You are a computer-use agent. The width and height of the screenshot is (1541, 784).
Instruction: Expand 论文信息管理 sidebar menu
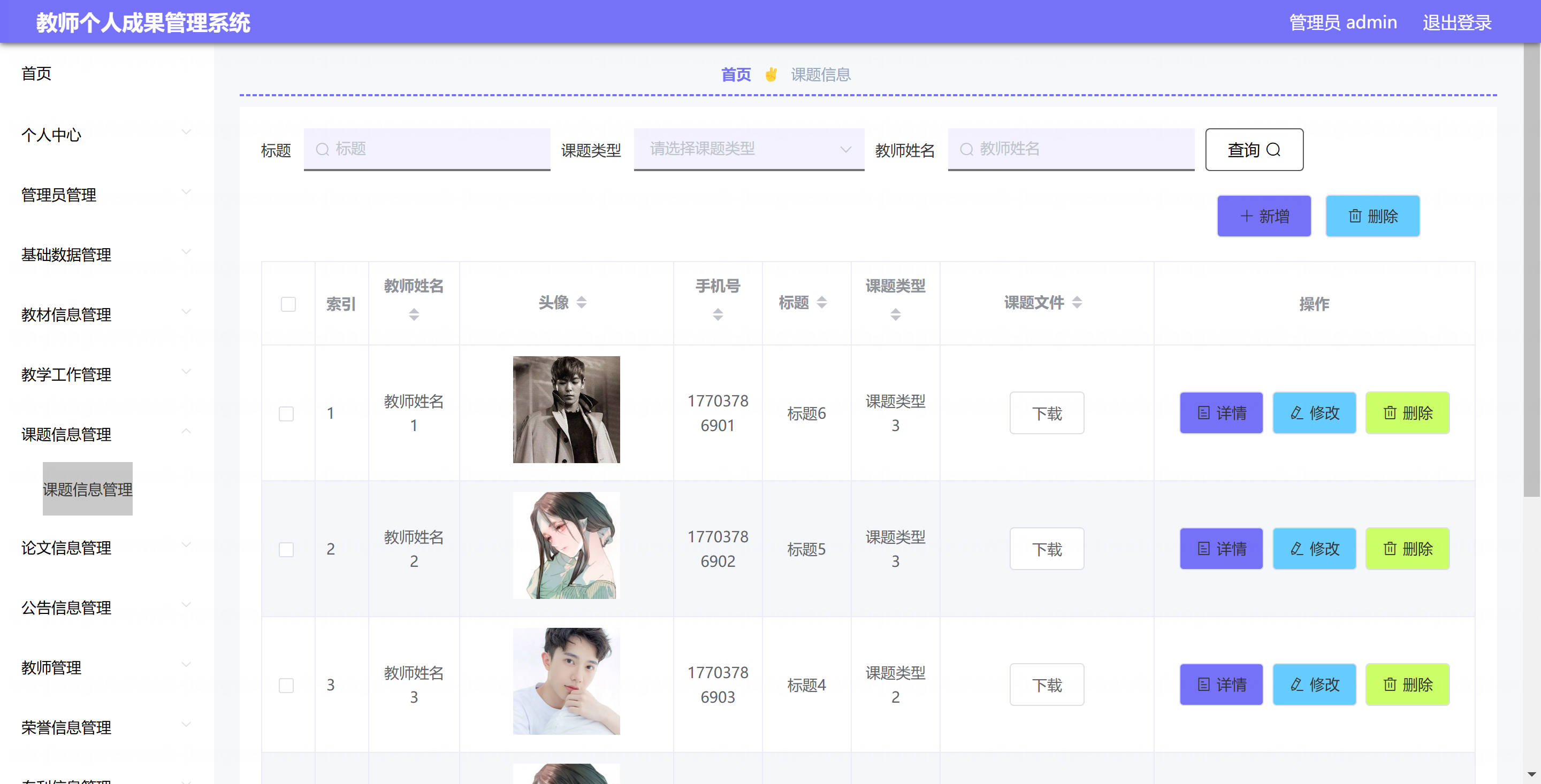click(106, 547)
